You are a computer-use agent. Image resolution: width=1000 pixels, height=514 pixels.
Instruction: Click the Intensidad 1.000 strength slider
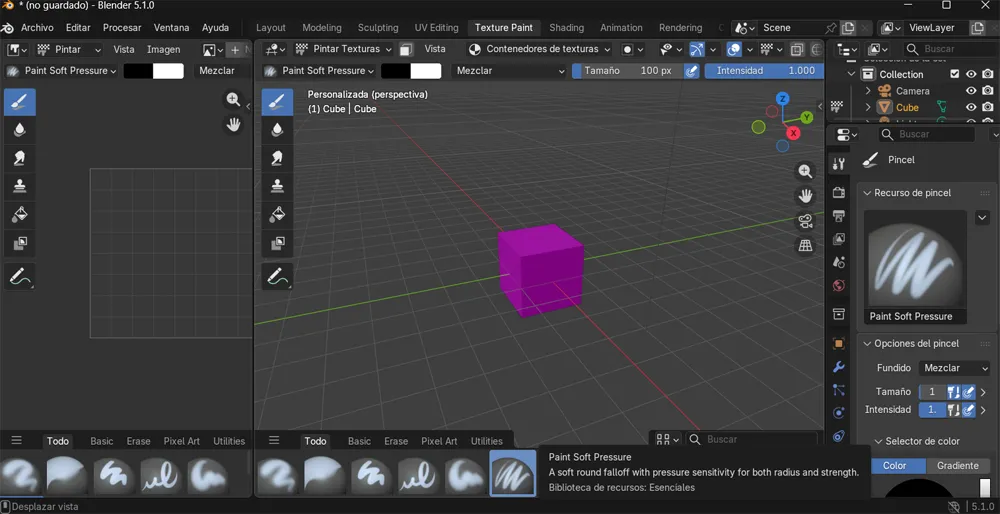coord(764,71)
